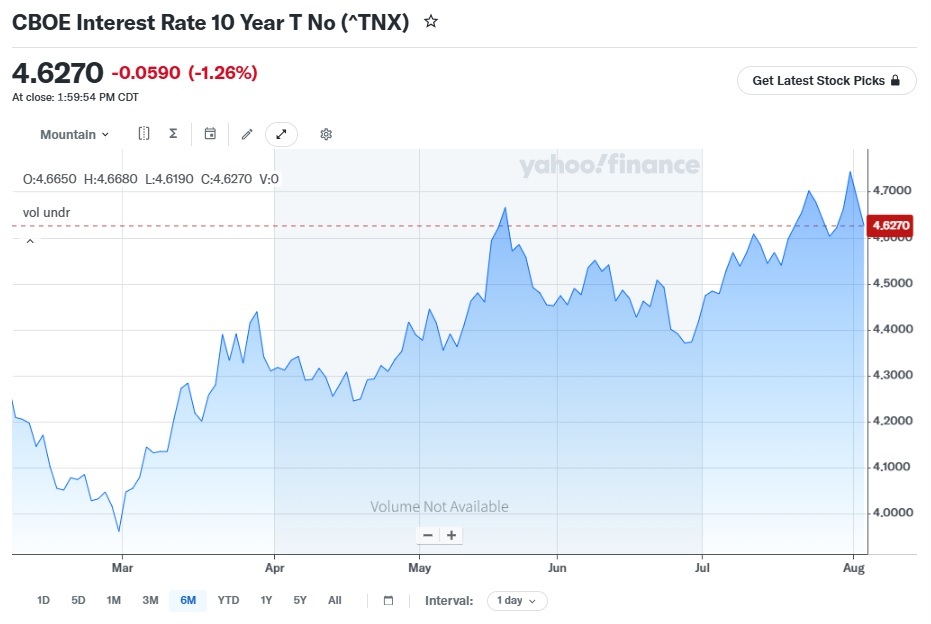
Task: Open the indicators sigma icon
Action: click(x=173, y=134)
